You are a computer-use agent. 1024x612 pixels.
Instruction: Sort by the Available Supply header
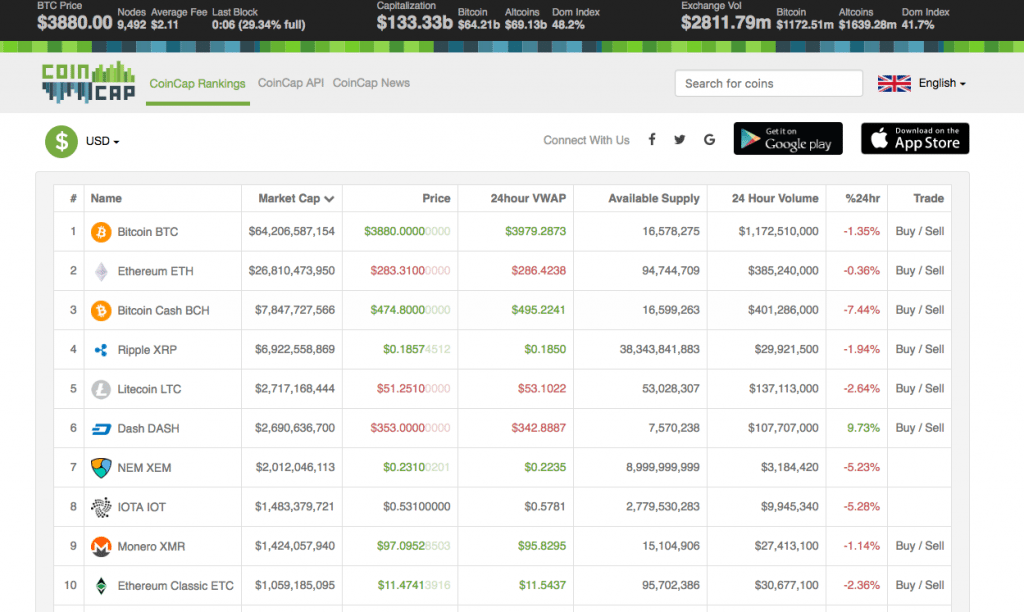coord(654,199)
